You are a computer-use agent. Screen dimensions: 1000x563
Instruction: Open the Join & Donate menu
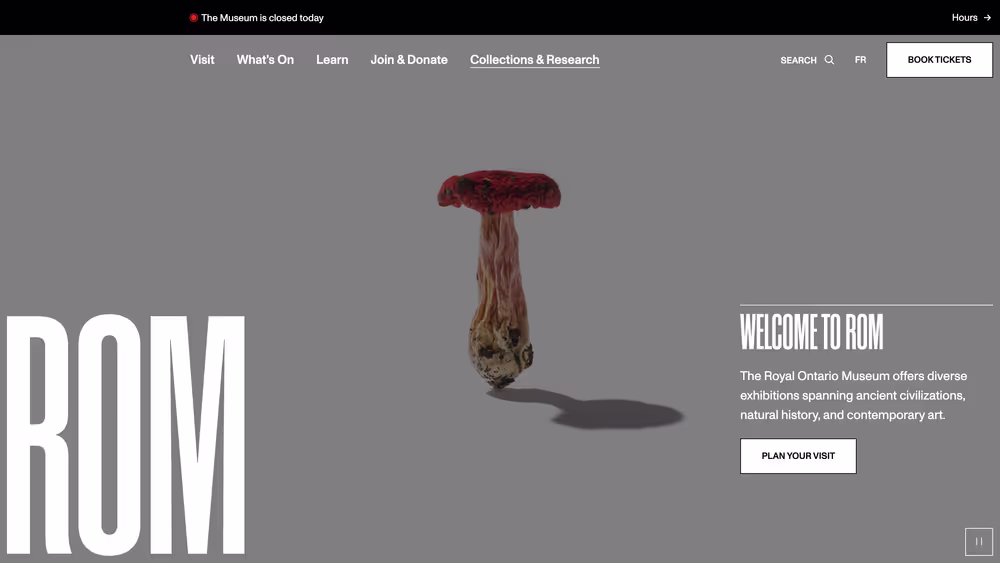(x=409, y=60)
